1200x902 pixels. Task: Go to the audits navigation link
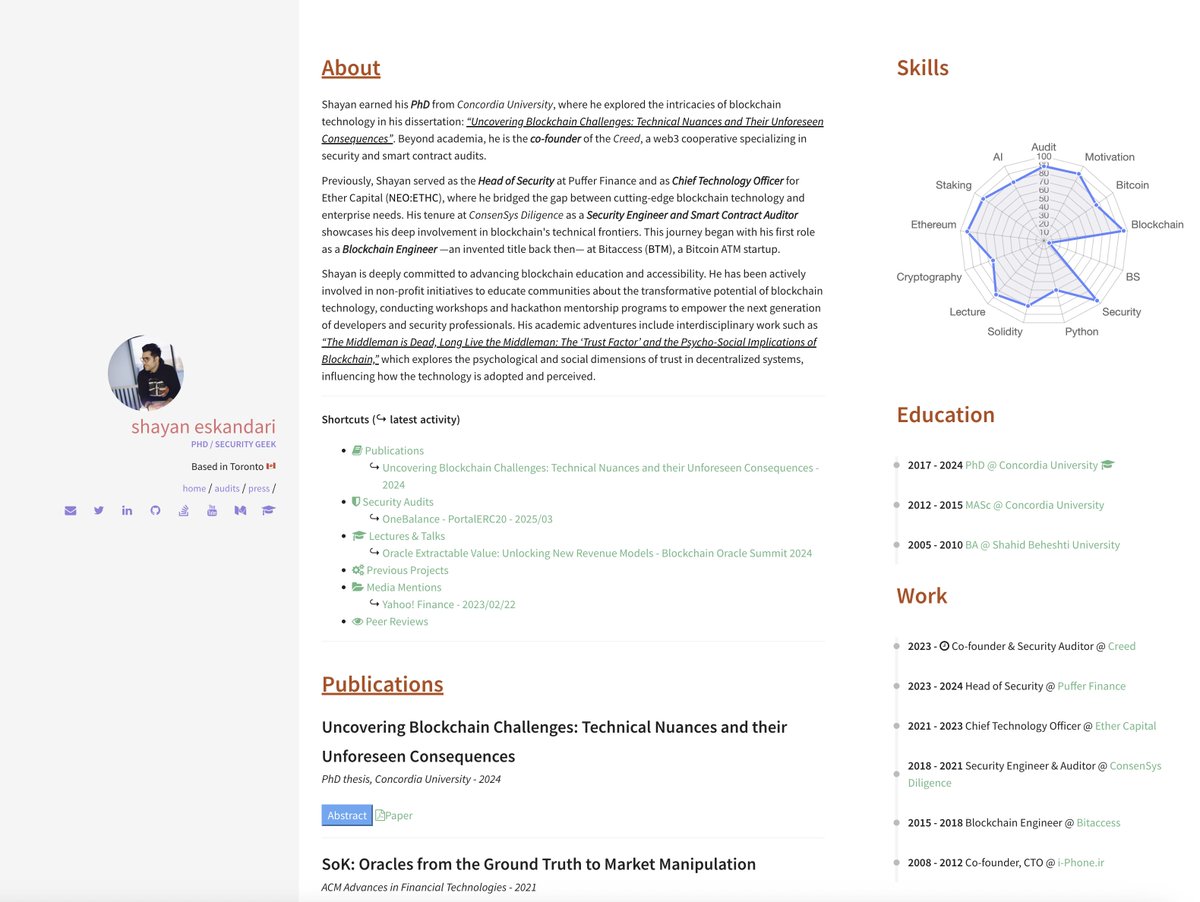point(227,489)
